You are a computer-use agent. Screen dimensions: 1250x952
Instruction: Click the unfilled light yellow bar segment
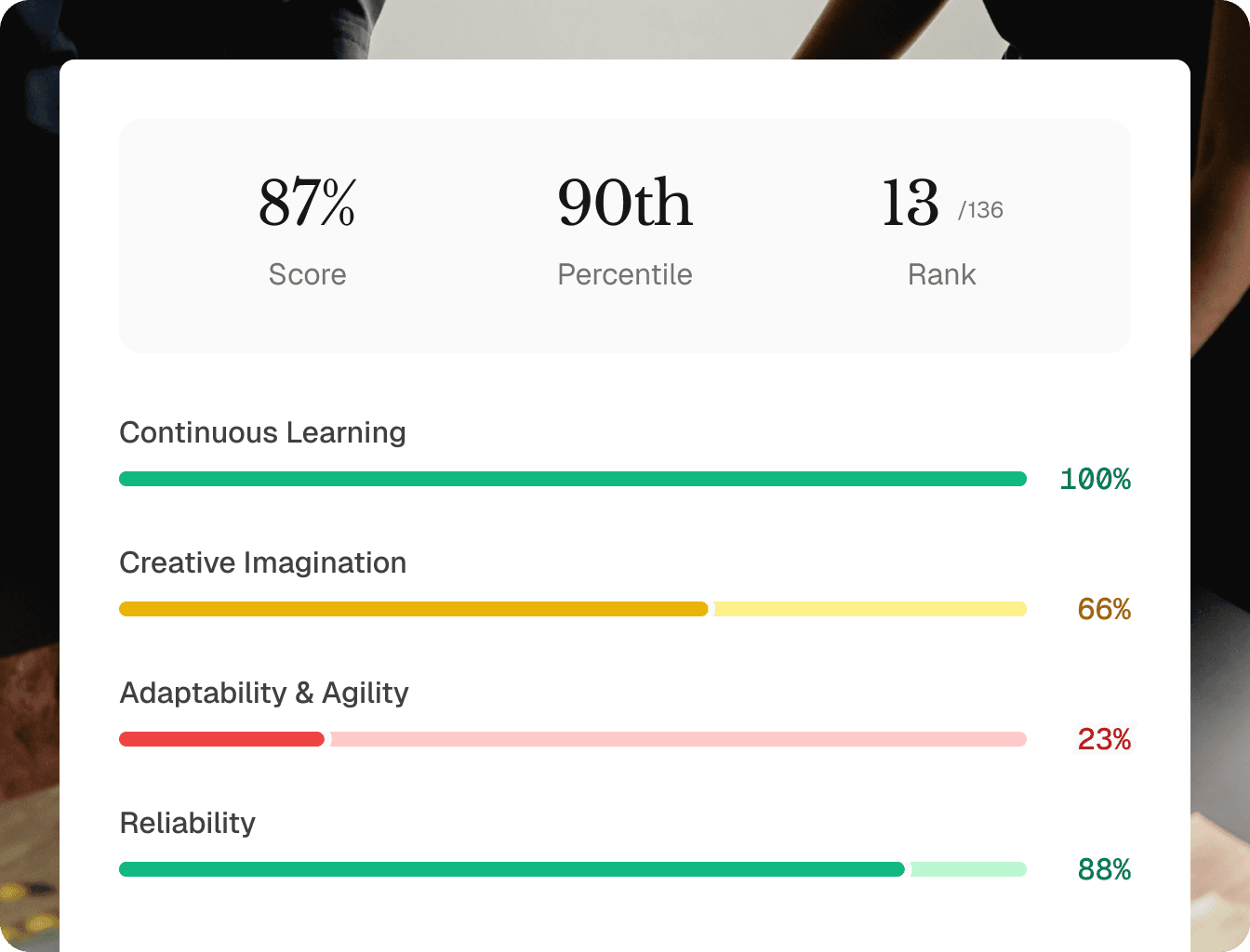(x=871, y=609)
